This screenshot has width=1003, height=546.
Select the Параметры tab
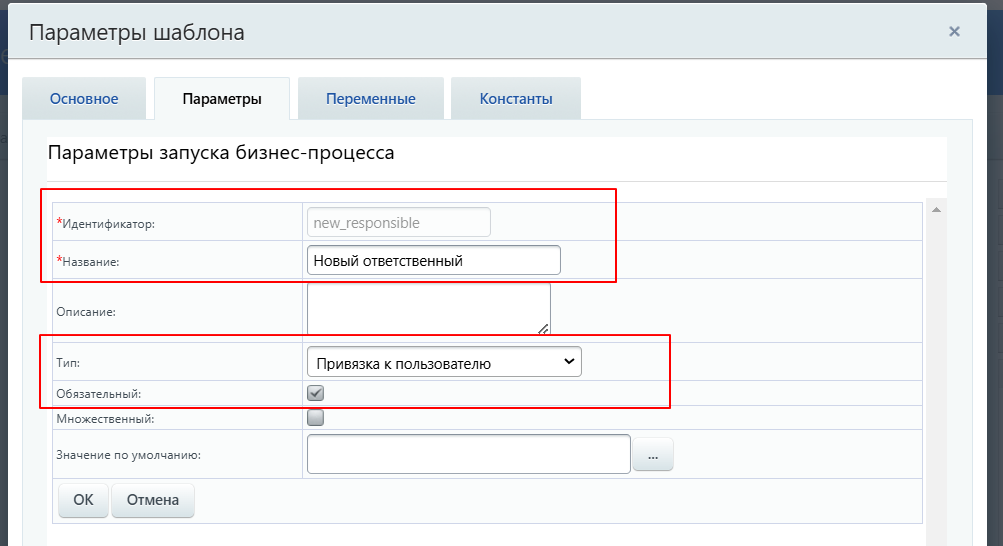tap(222, 99)
